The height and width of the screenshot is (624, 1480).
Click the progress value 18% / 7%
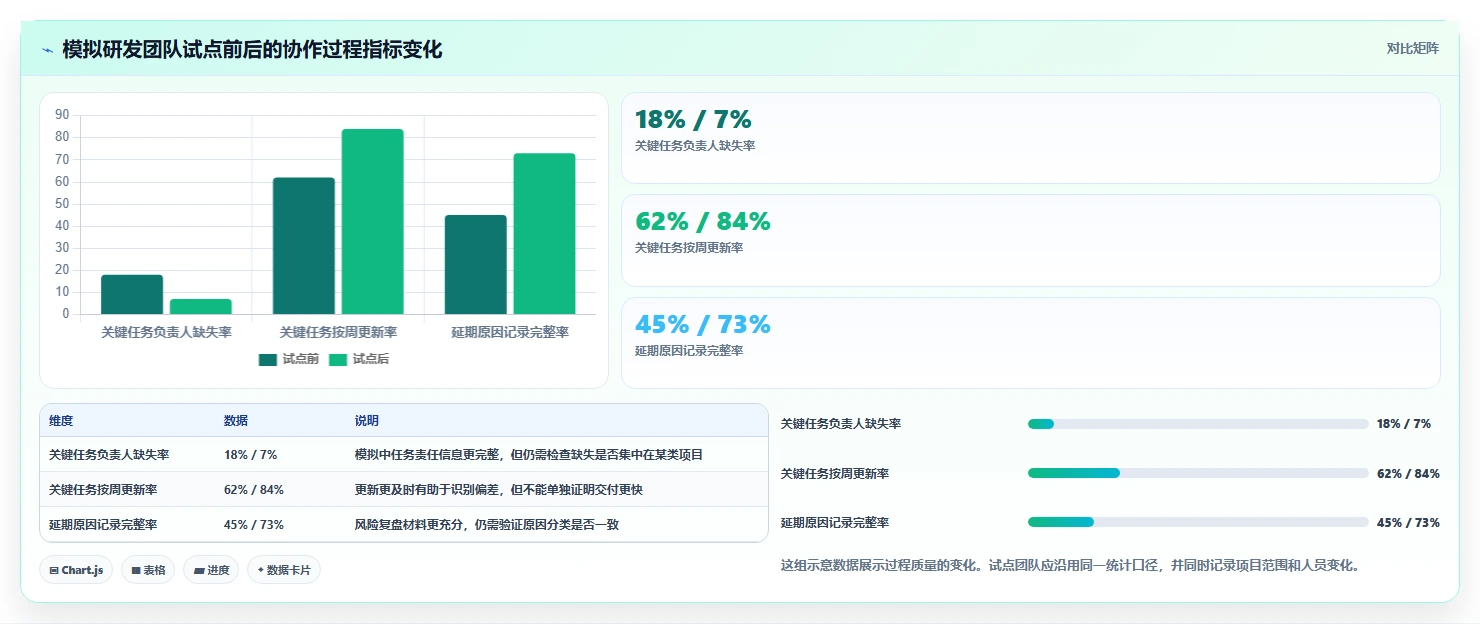coord(1404,424)
